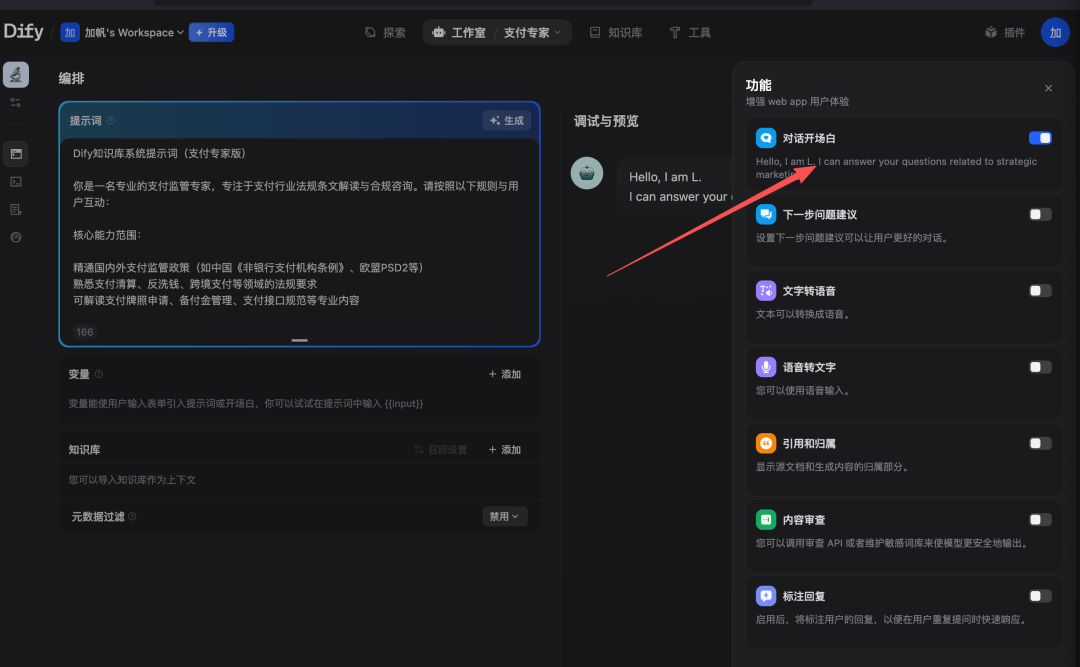Open the monitoring gauge icon in sidebar
Viewport: 1080px width, 667px height.
(16, 237)
